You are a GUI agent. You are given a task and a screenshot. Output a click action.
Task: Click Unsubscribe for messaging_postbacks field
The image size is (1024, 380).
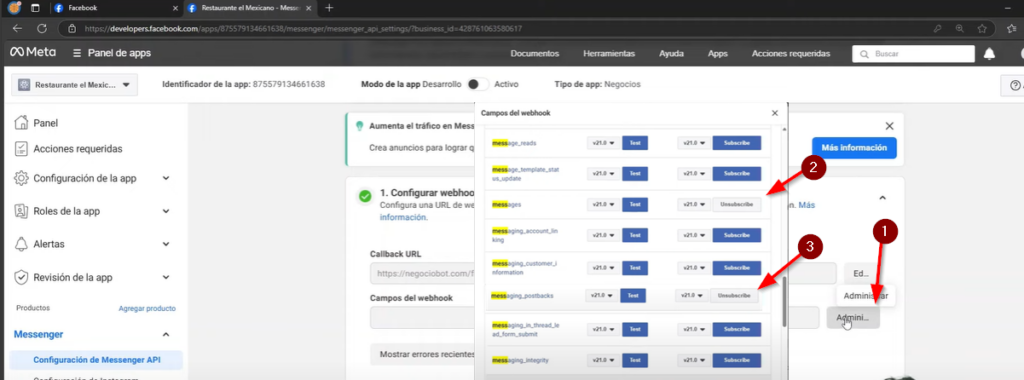coord(735,296)
